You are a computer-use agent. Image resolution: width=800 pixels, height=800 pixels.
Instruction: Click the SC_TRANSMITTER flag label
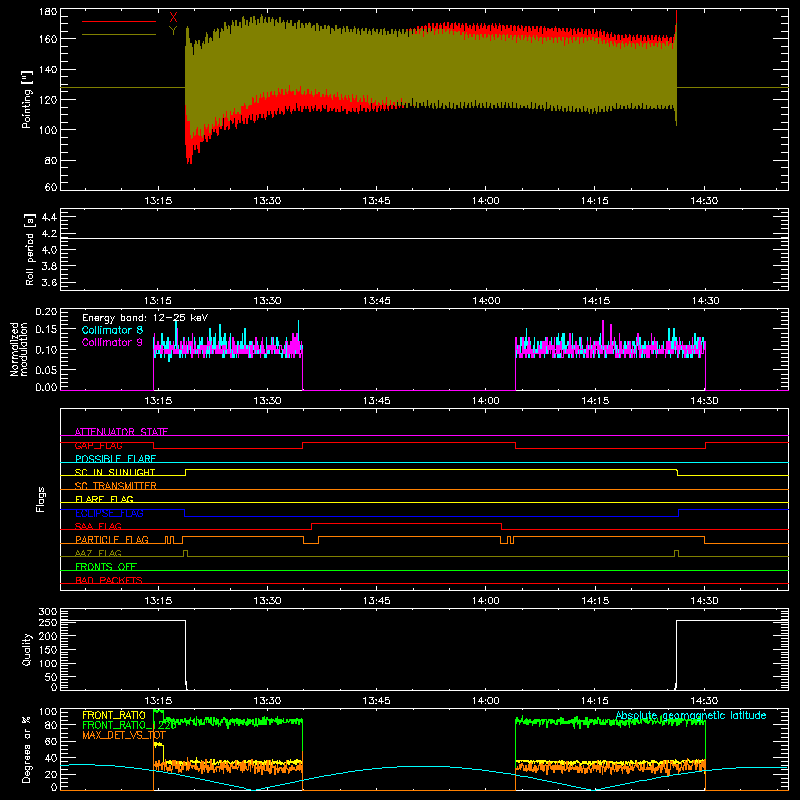(x=116, y=486)
